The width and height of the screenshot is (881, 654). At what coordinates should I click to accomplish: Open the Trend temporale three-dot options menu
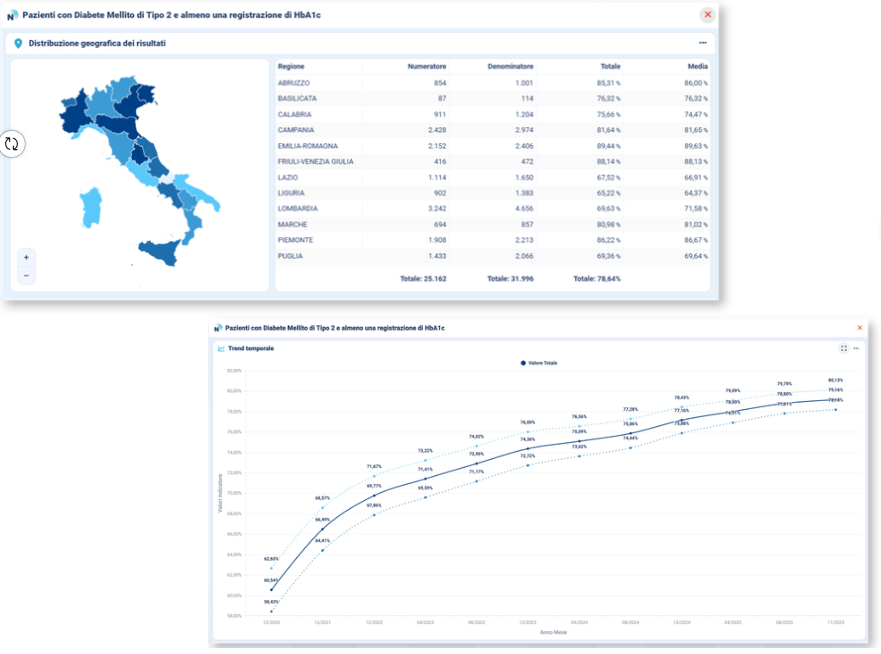[856, 348]
